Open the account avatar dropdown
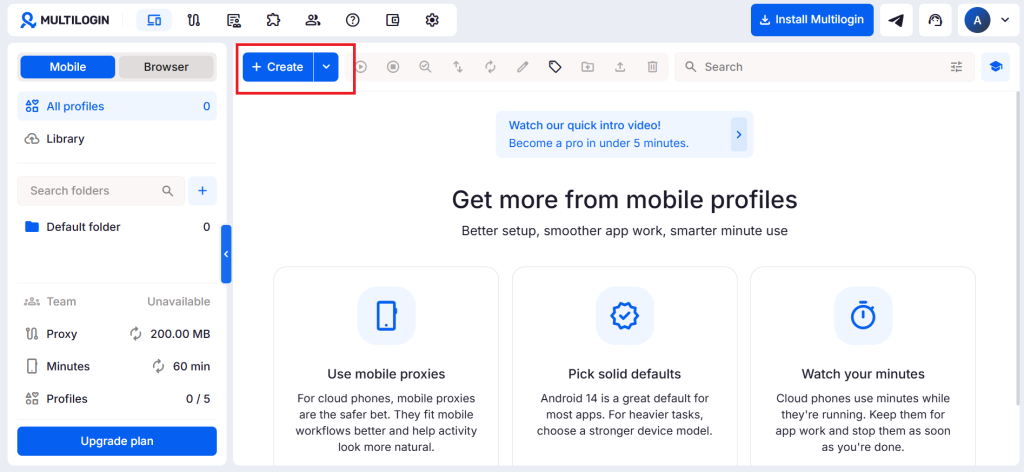Viewport: 1024px width, 472px height. click(987, 20)
